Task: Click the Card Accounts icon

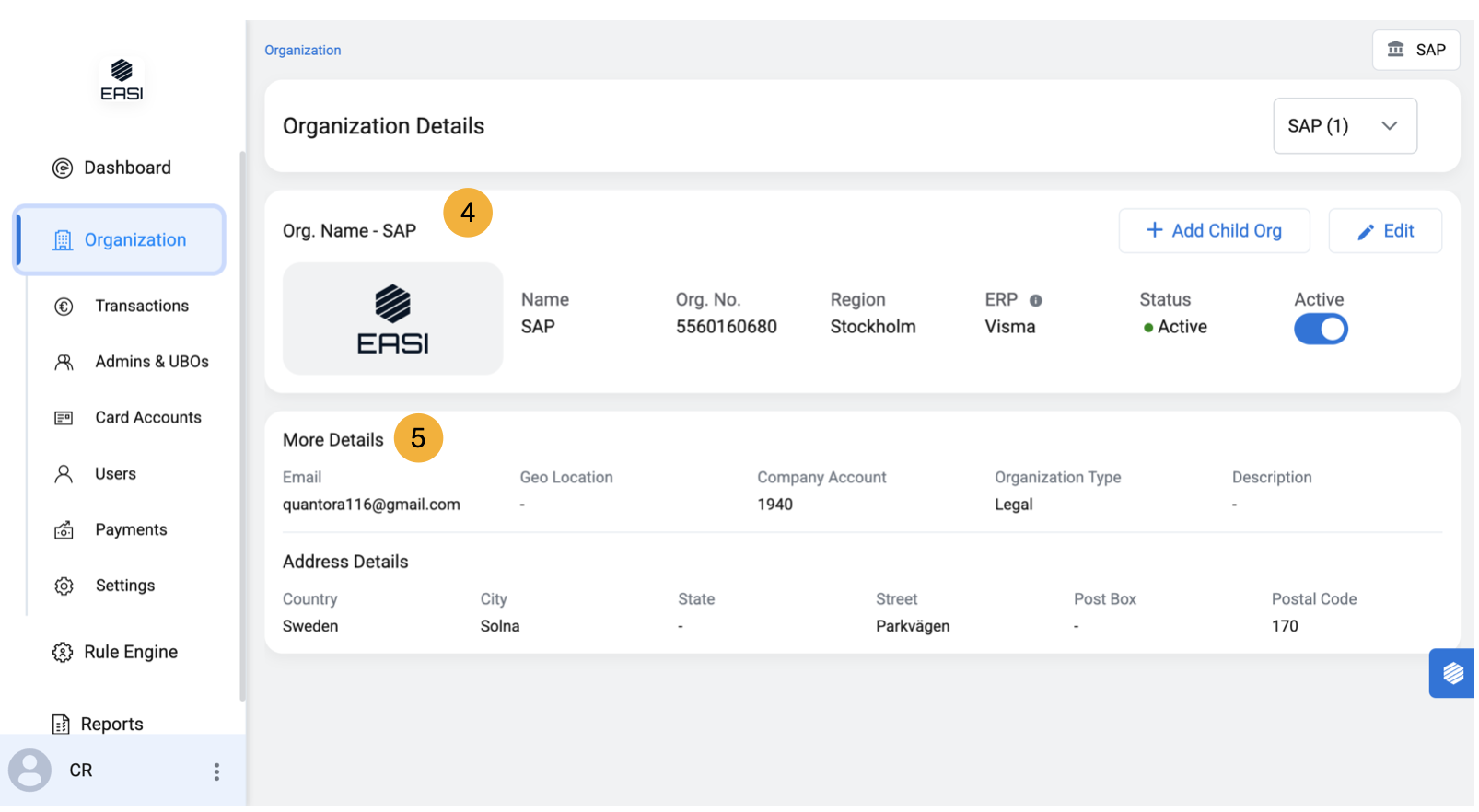Action: point(64,418)
